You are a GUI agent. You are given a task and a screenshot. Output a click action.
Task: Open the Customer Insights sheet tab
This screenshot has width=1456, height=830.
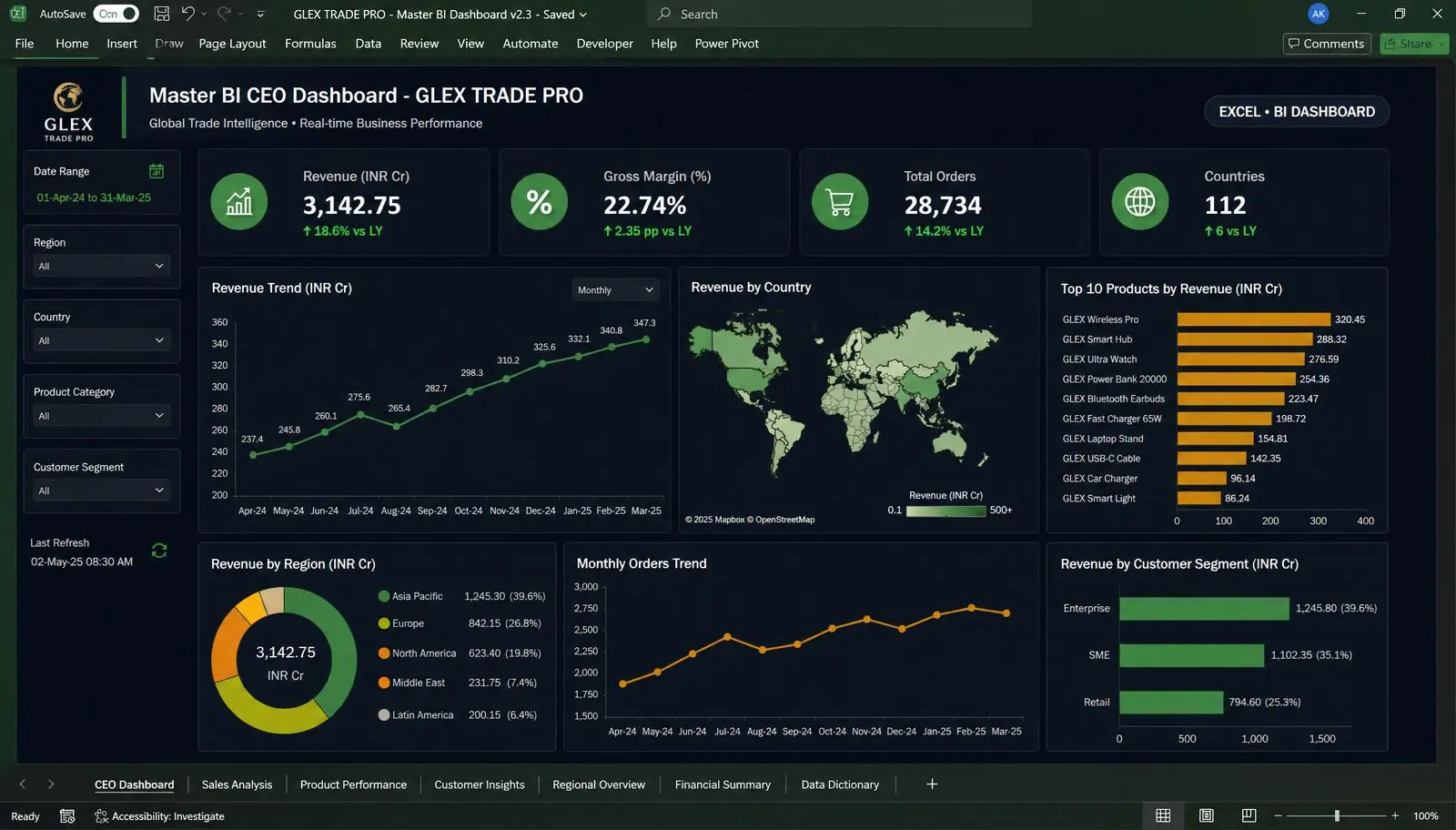pyautogui.click(x=480, y=784)
